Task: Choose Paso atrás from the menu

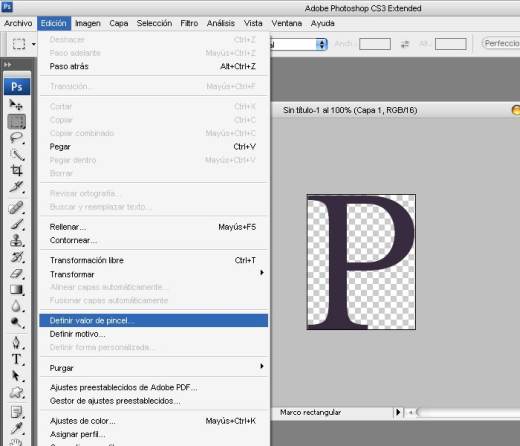Action: (x=153, y=66)
